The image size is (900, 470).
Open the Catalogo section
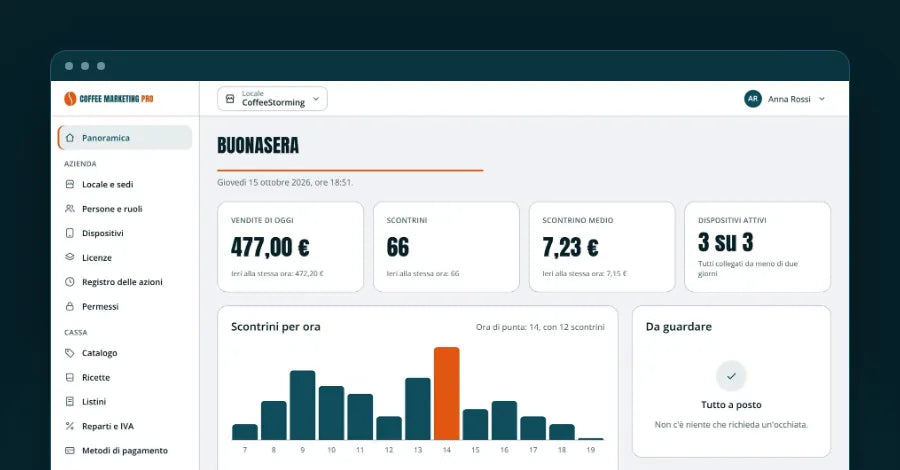click(125, 353)
